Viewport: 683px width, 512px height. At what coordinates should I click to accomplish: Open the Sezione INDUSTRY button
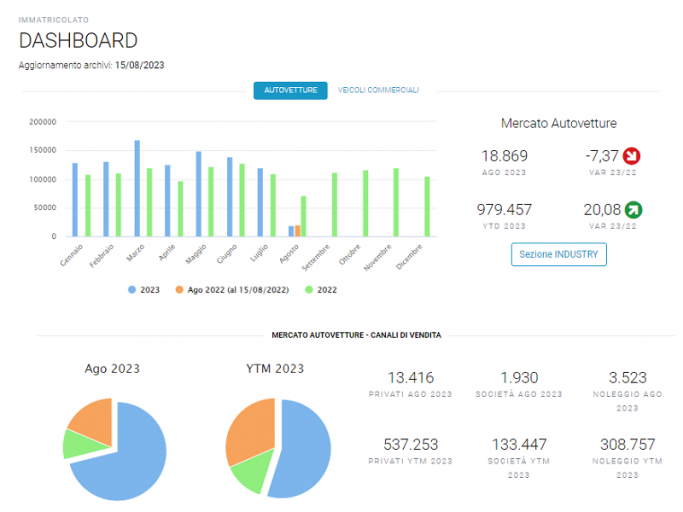tap(558, 254)
